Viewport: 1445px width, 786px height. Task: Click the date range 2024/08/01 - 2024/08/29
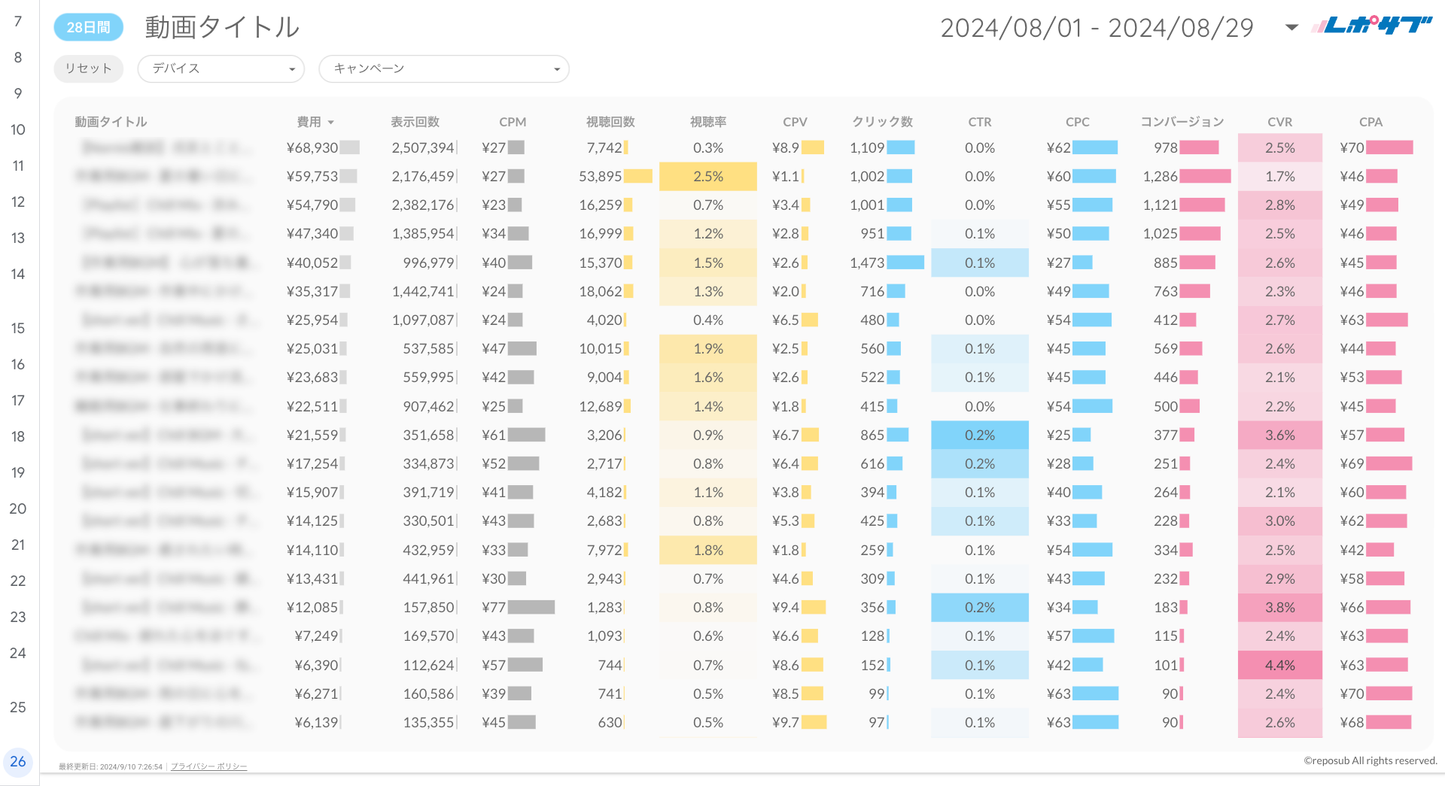point(1097,28)
